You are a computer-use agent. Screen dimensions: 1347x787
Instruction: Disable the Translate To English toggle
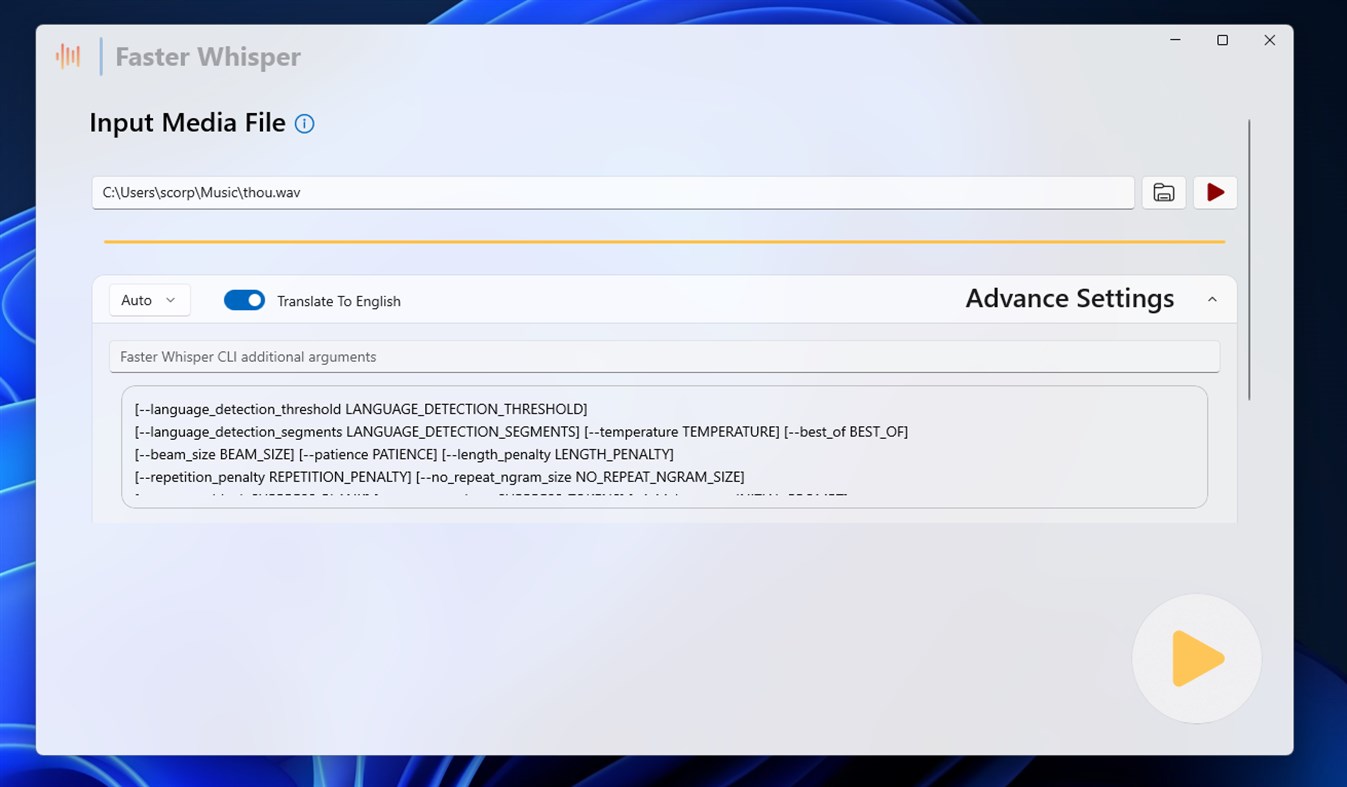(244, 300)
